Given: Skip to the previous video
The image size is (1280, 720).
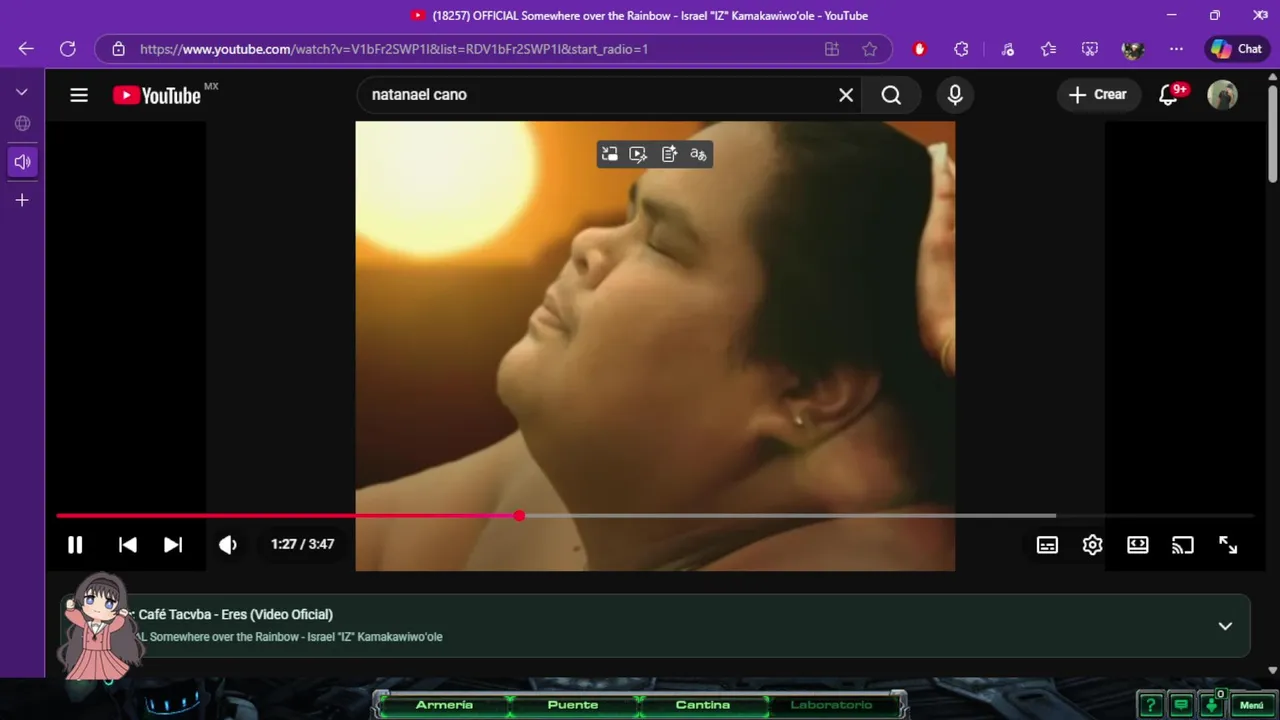Looking at the screenshot, I should pos(128,545).
